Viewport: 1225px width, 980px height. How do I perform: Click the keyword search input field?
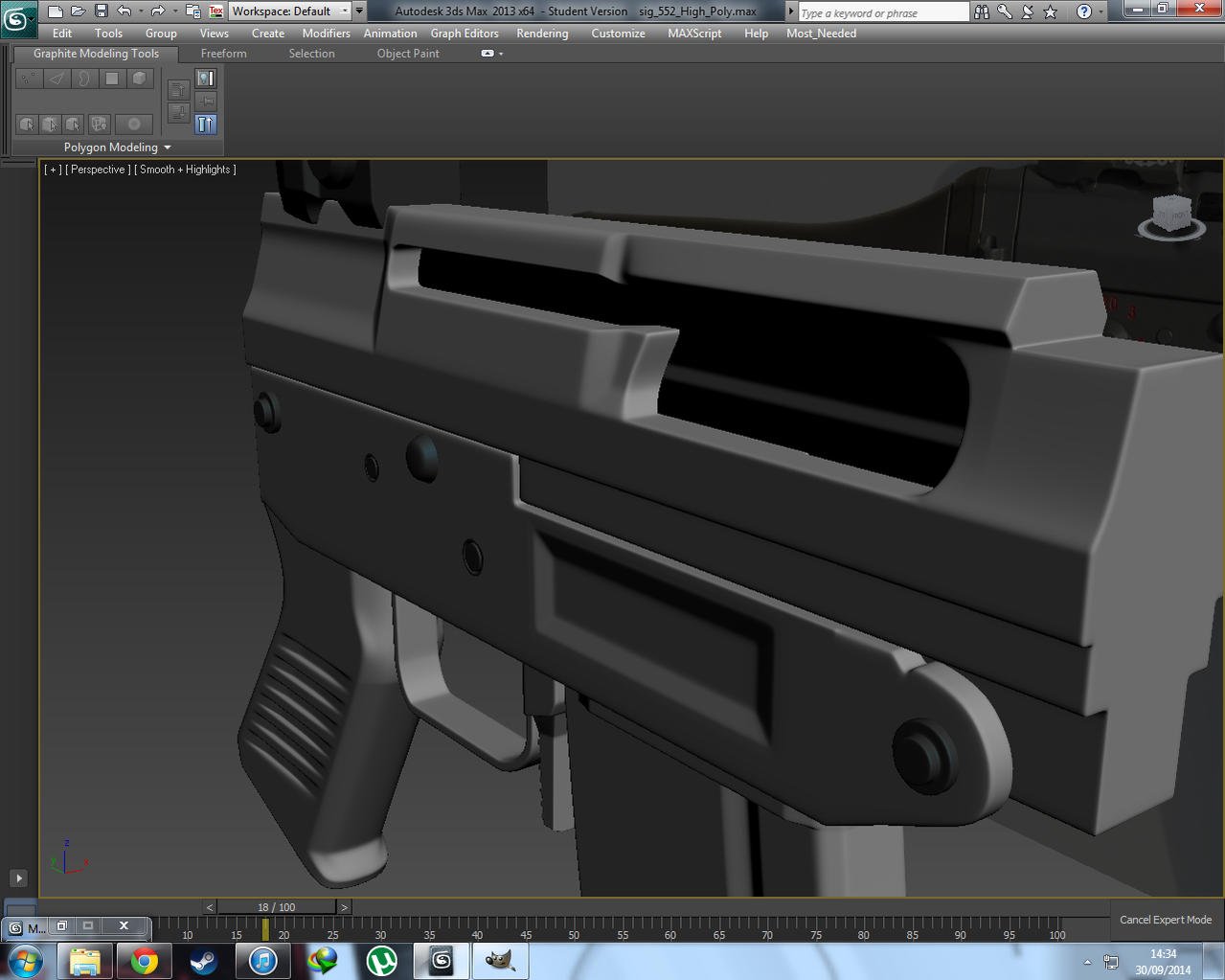point(881,11)
